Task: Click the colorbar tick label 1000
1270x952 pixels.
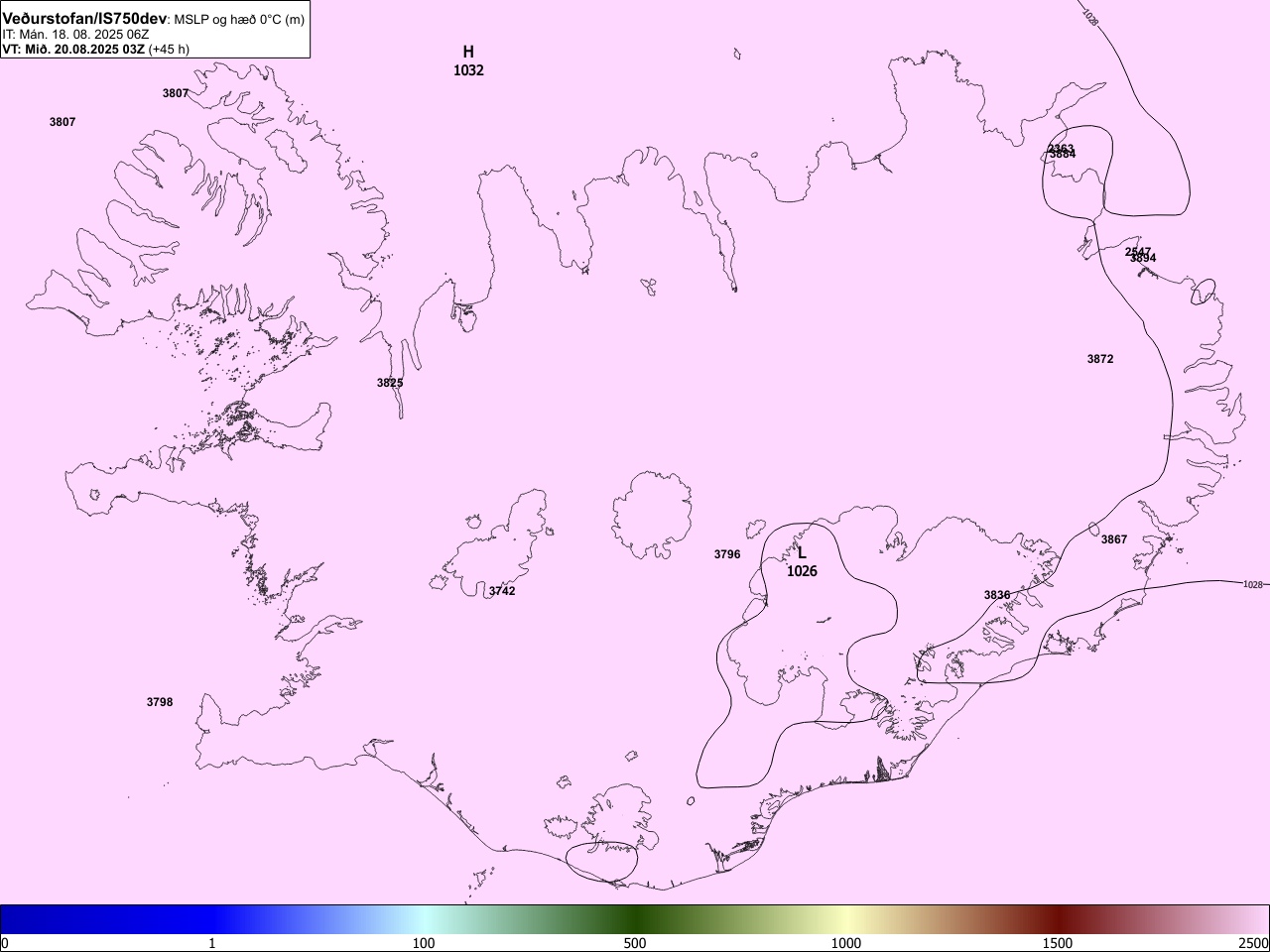Action: [846, 942]
